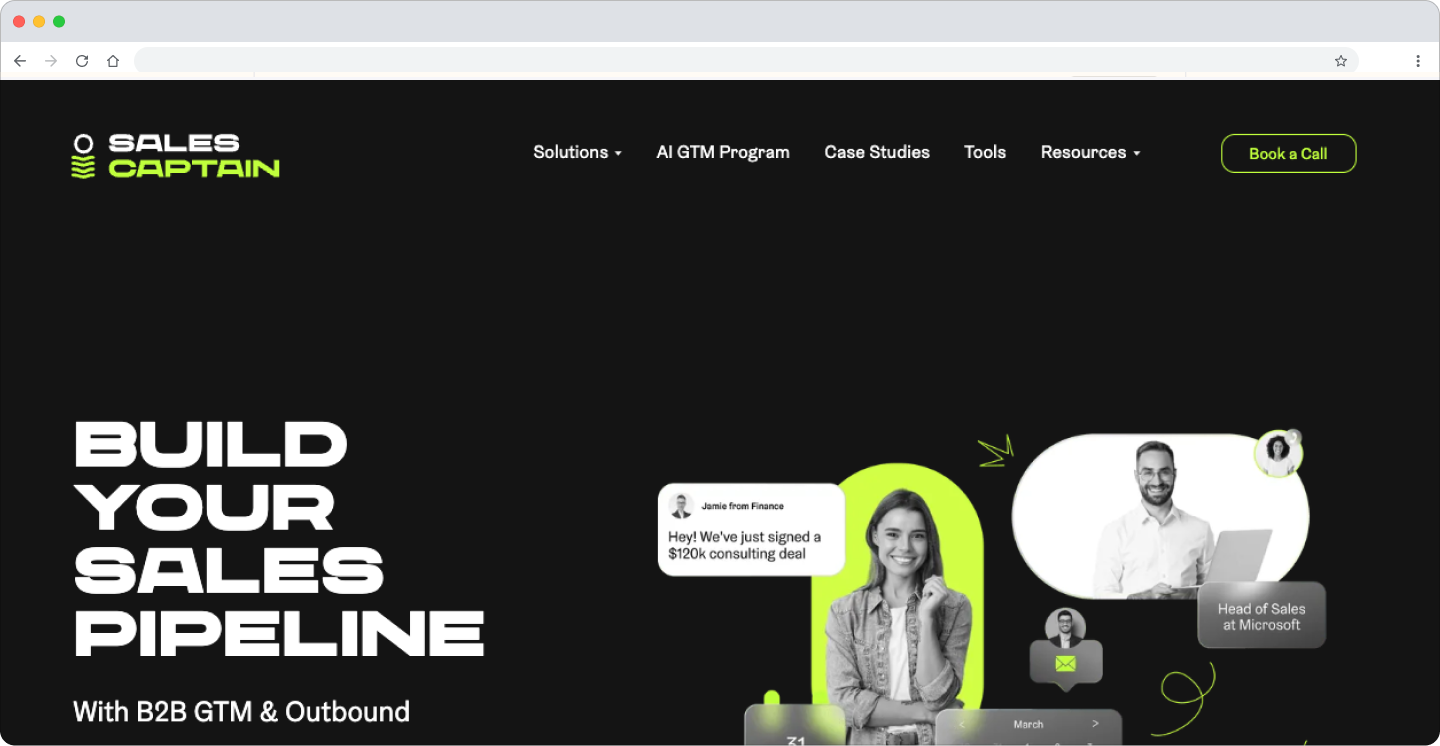Click the With B2B GTM & Outbound text
1440x746 pixels.
(241, 711)
